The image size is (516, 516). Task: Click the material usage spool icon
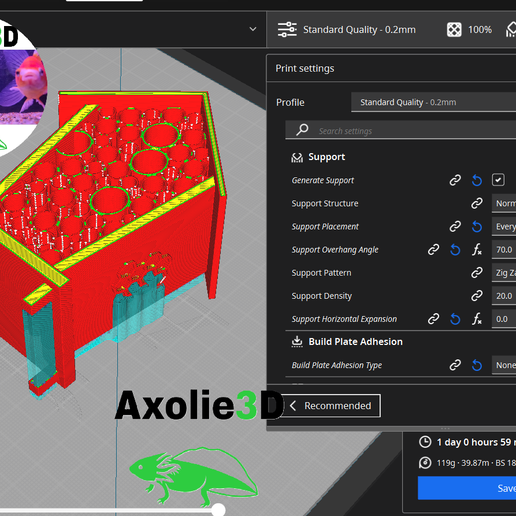425,463
